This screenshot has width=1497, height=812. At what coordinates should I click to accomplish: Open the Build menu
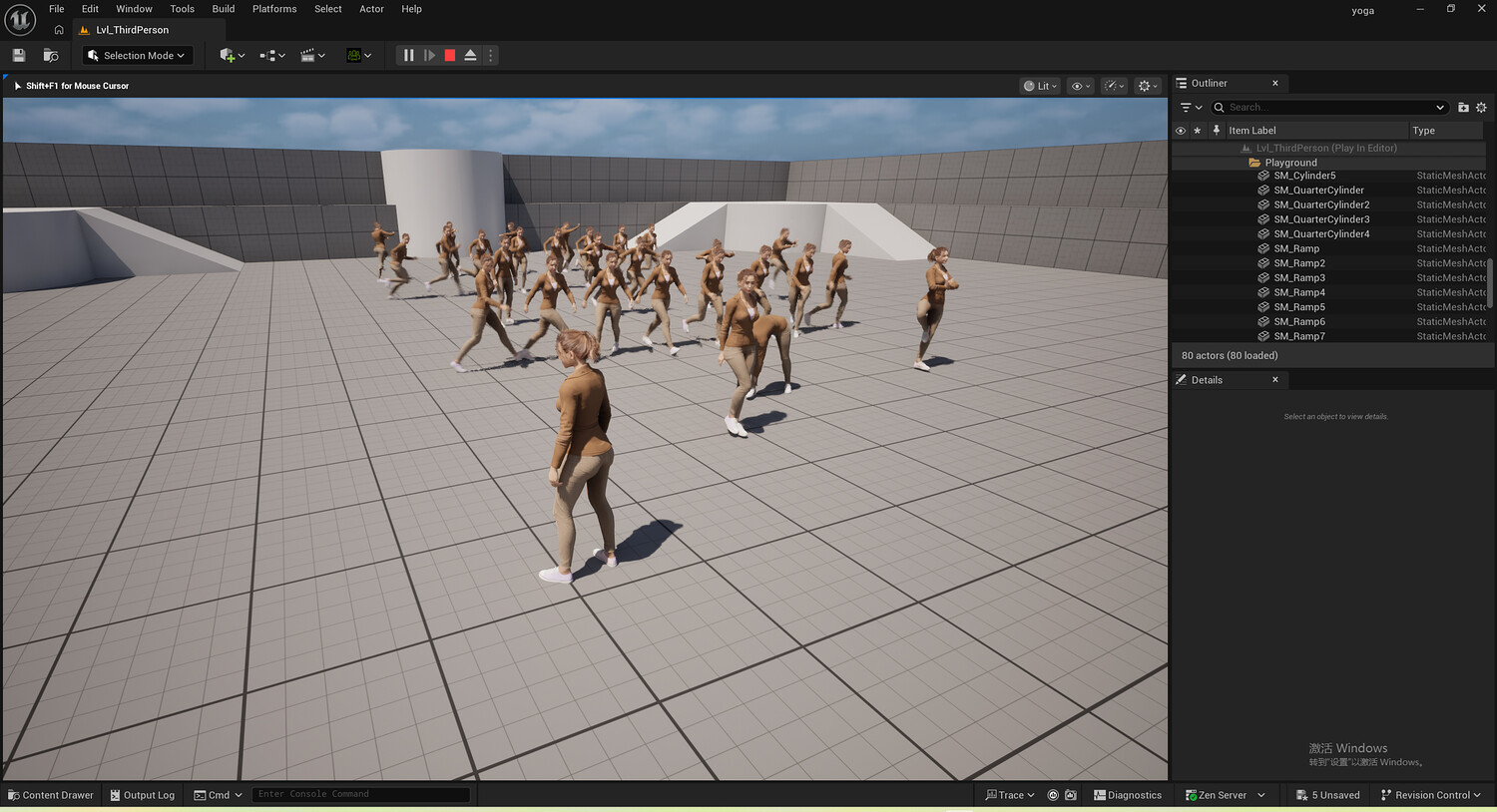224,9
